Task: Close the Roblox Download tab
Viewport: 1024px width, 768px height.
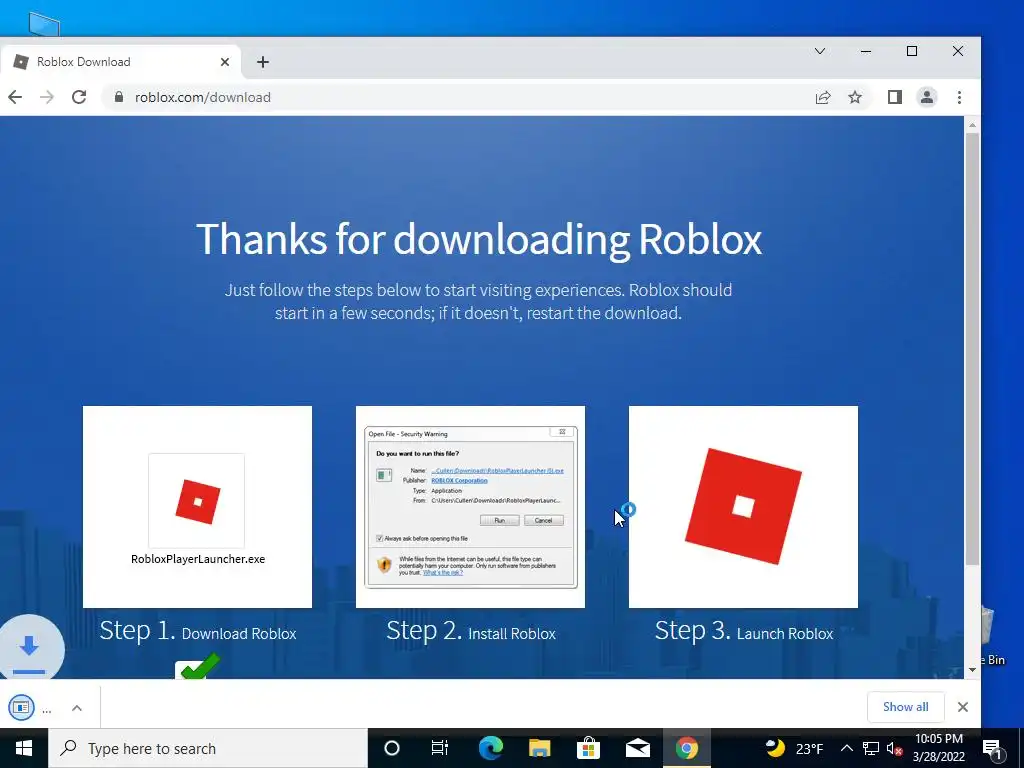Action: click(x=225, y=62)
